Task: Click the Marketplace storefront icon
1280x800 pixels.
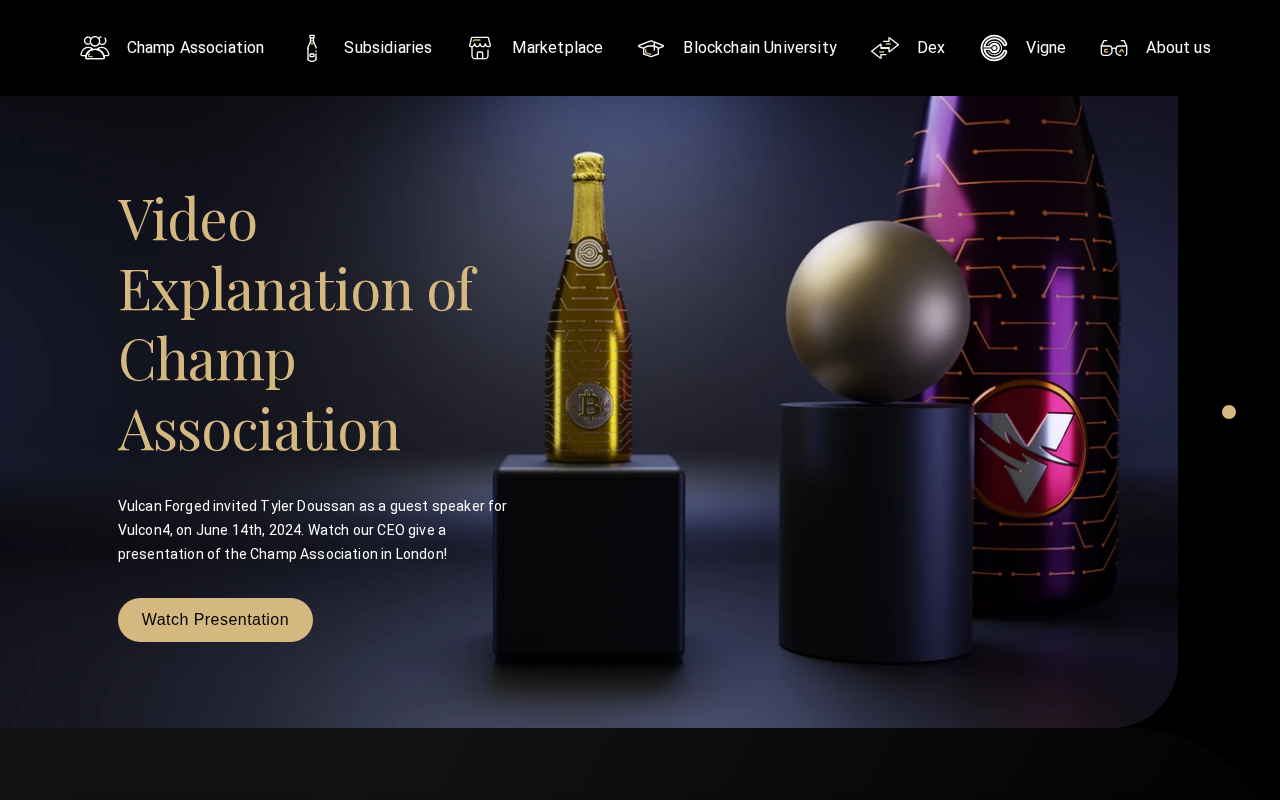Action: point(480,48)
